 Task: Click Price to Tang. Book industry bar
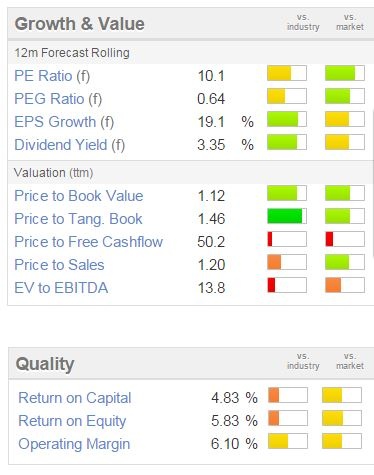pyautogui.click(x=287, y=216)
